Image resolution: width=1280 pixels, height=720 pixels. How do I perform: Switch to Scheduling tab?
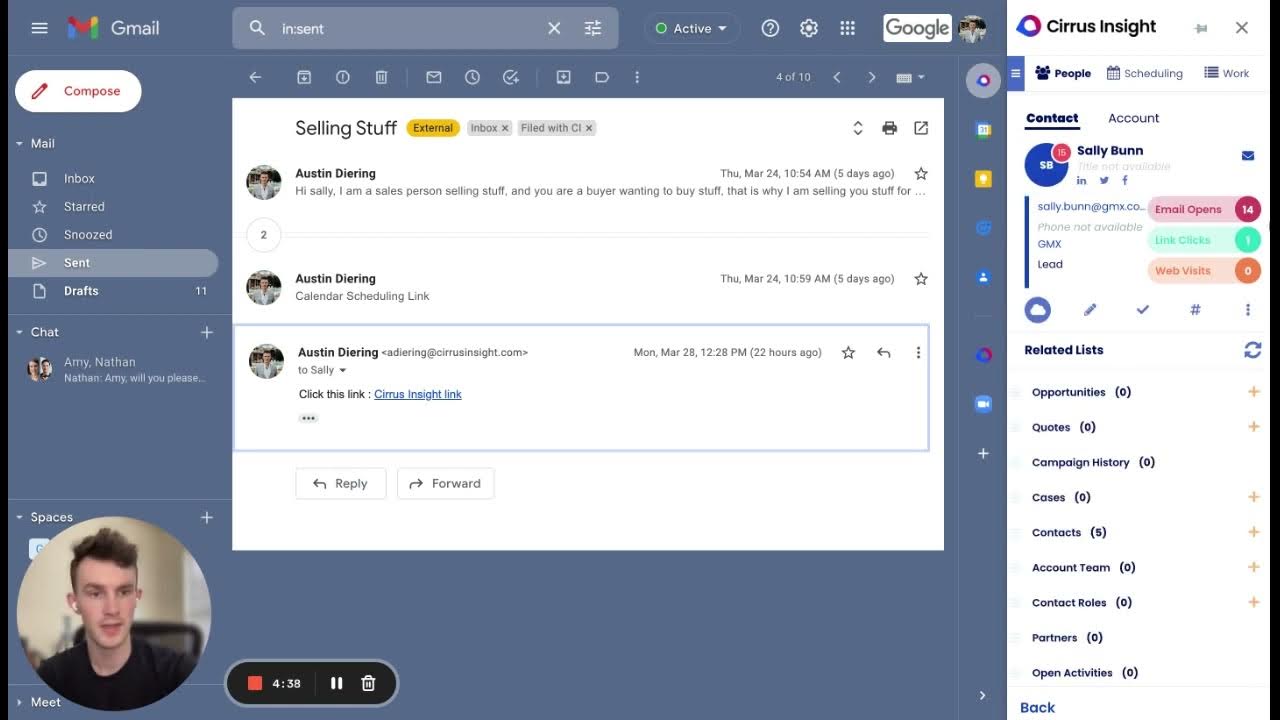point(1145,73)
